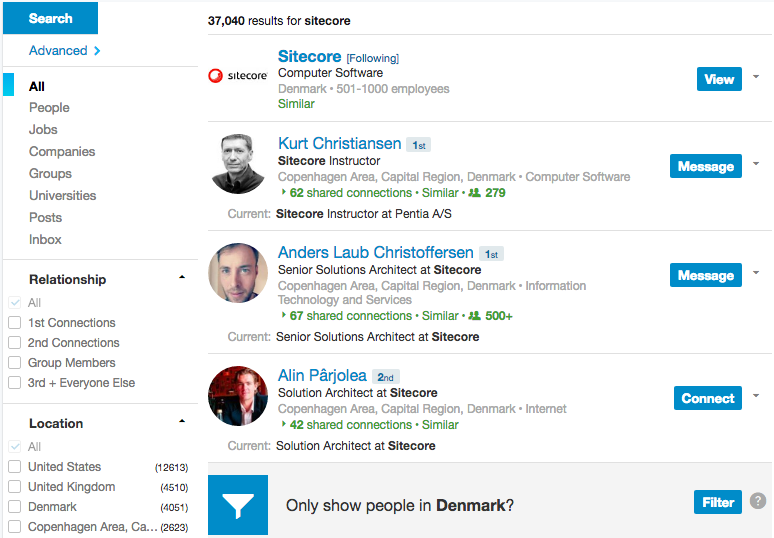
Task: Click Kurt Christiansen's connections count icon
Action: pyautogui.click(x=474, y=193)
